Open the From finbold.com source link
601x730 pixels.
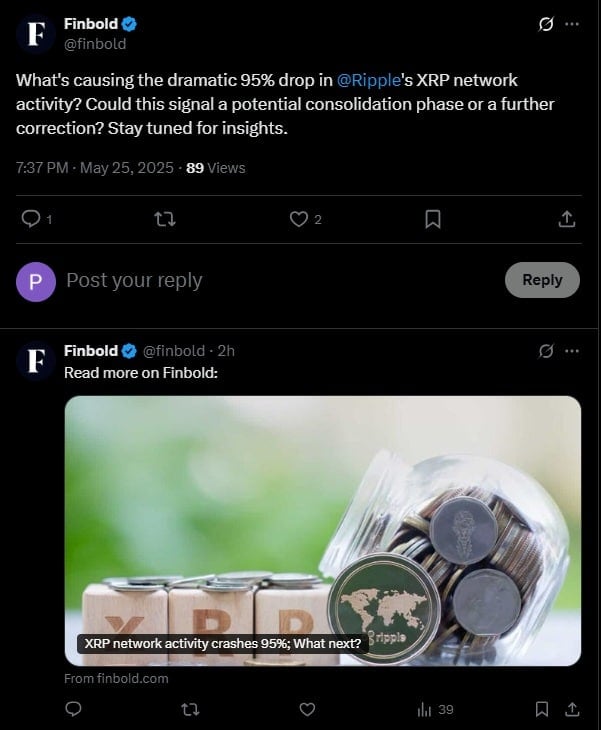(116, 678)
